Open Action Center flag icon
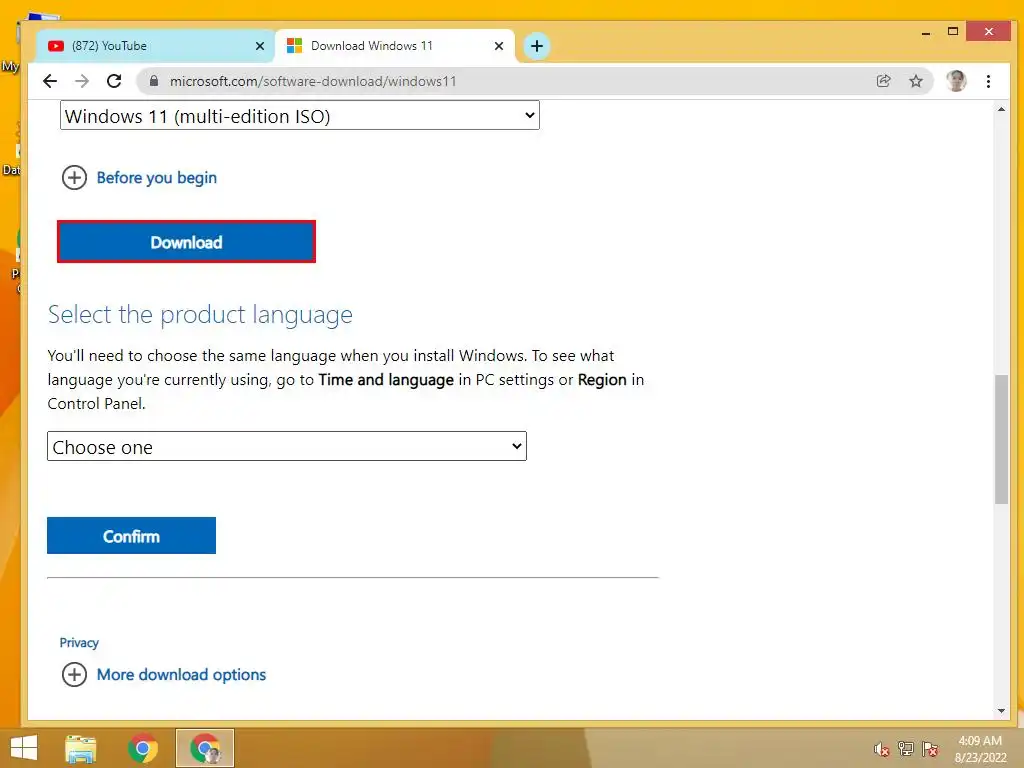This screenshot has width=1024, height=768. coord(930,749)
